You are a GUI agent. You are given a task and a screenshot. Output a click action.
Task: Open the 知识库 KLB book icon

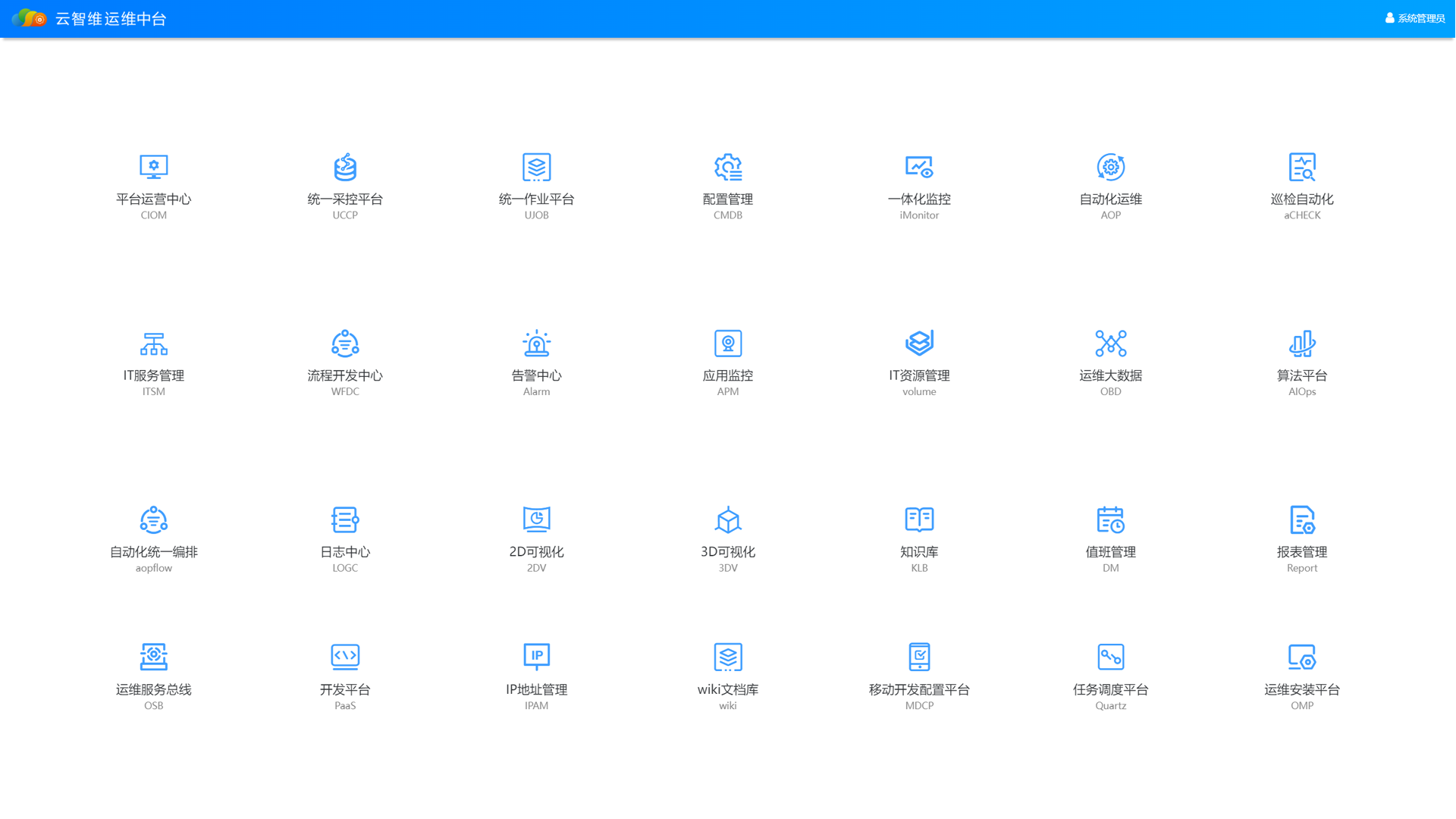(x=919, y=519)
